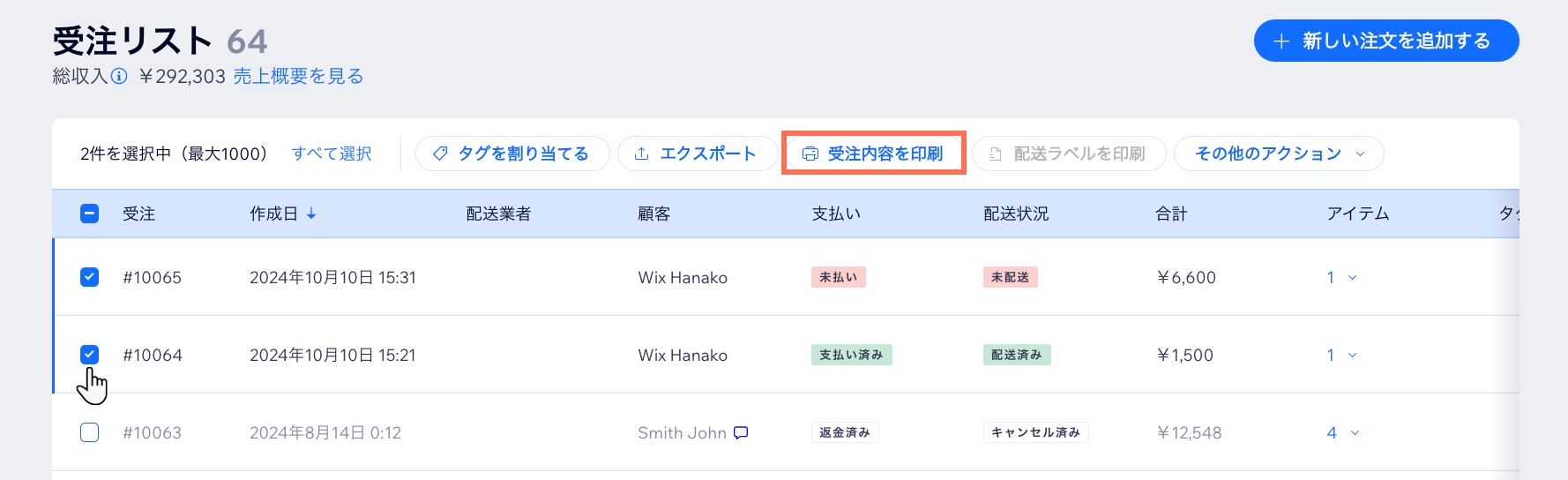1568x480 pixels.
Task: Click the tag icon in タグを割り当てる
Action: tap(440, 154)
